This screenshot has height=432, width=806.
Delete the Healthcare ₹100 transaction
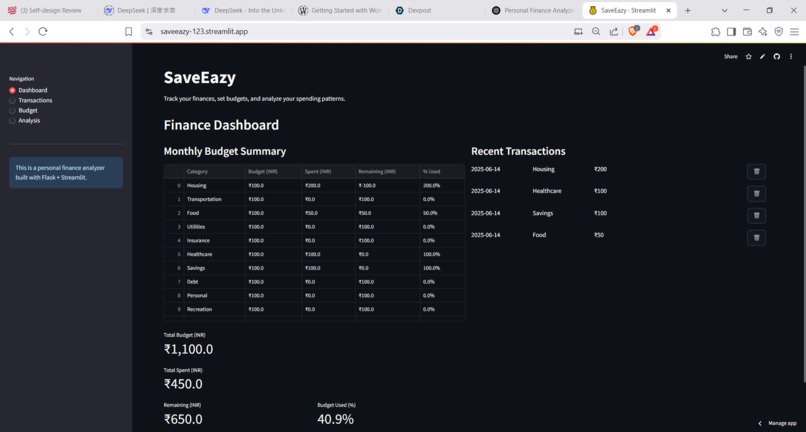(x=756, y=194)
